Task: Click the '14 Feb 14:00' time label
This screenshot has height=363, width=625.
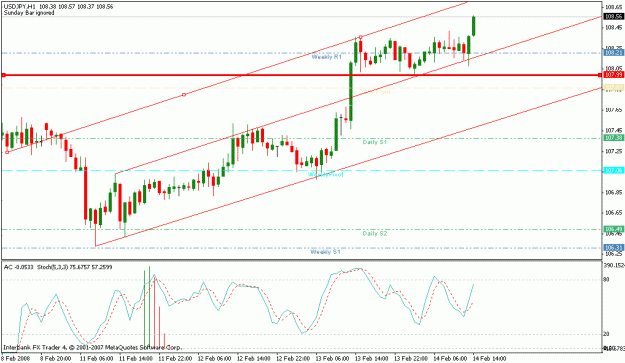Action: (490, 359)
